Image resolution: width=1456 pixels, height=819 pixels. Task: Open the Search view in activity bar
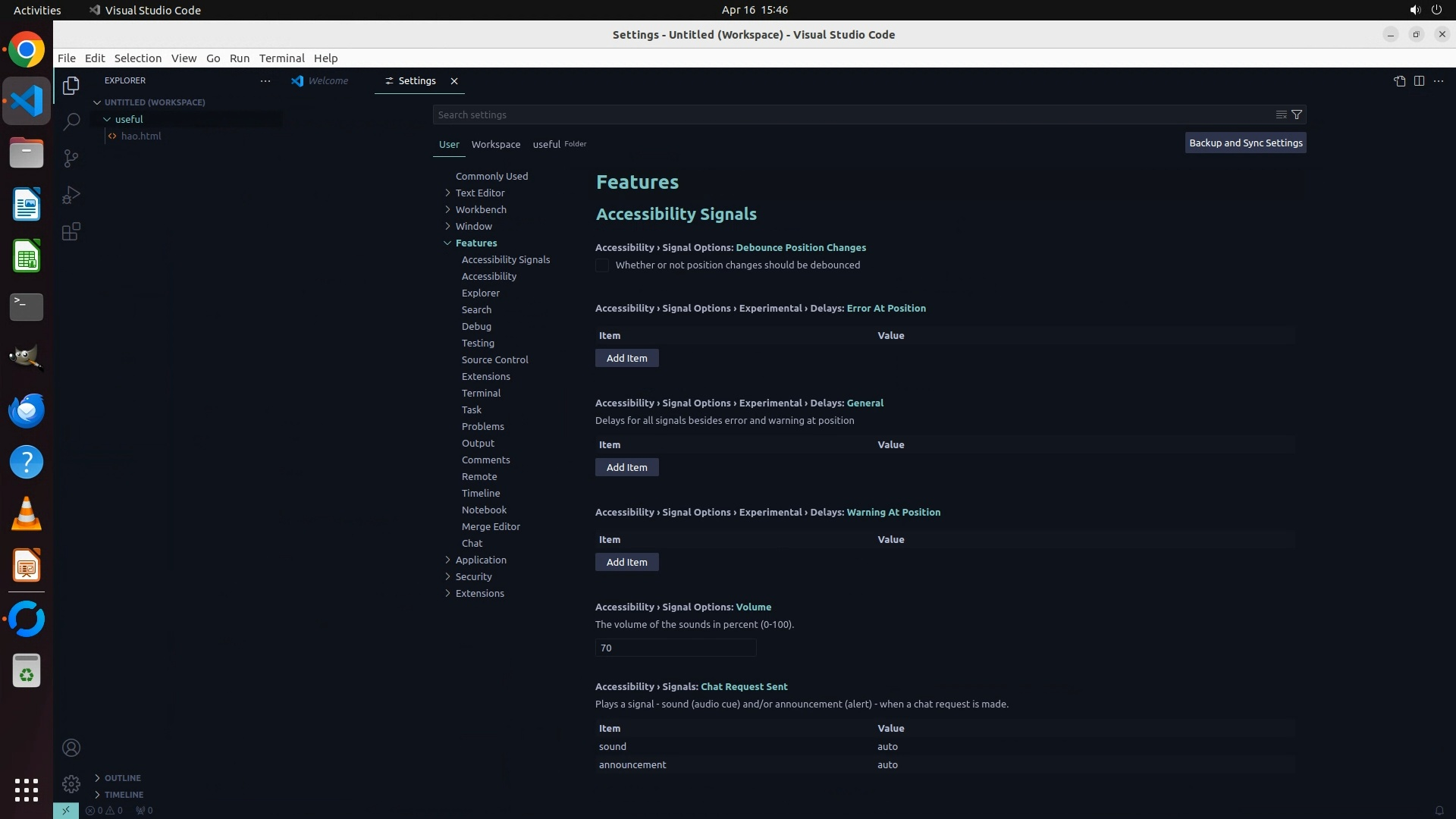pos(71,121)
